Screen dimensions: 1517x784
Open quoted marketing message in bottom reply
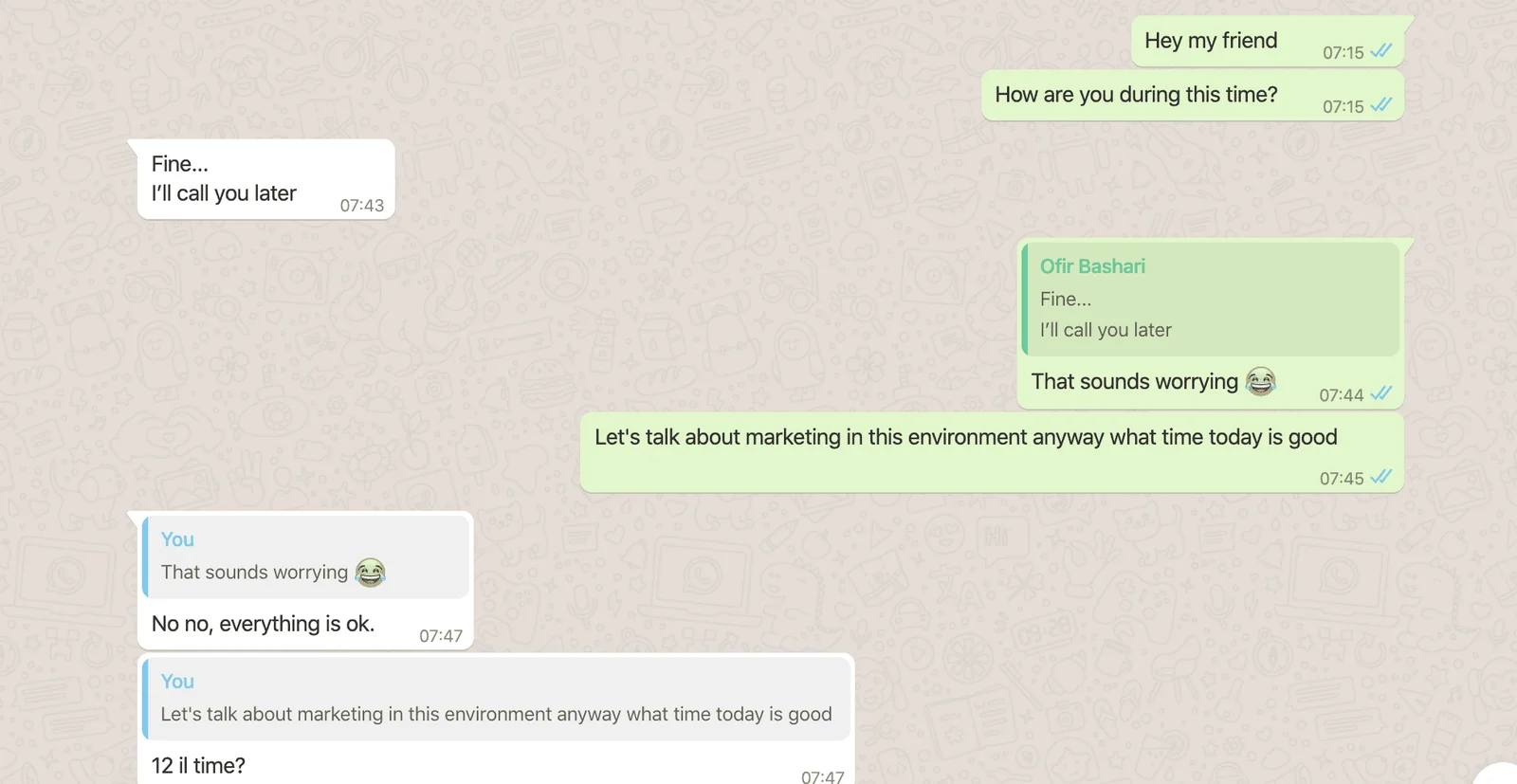pos(496,699)
